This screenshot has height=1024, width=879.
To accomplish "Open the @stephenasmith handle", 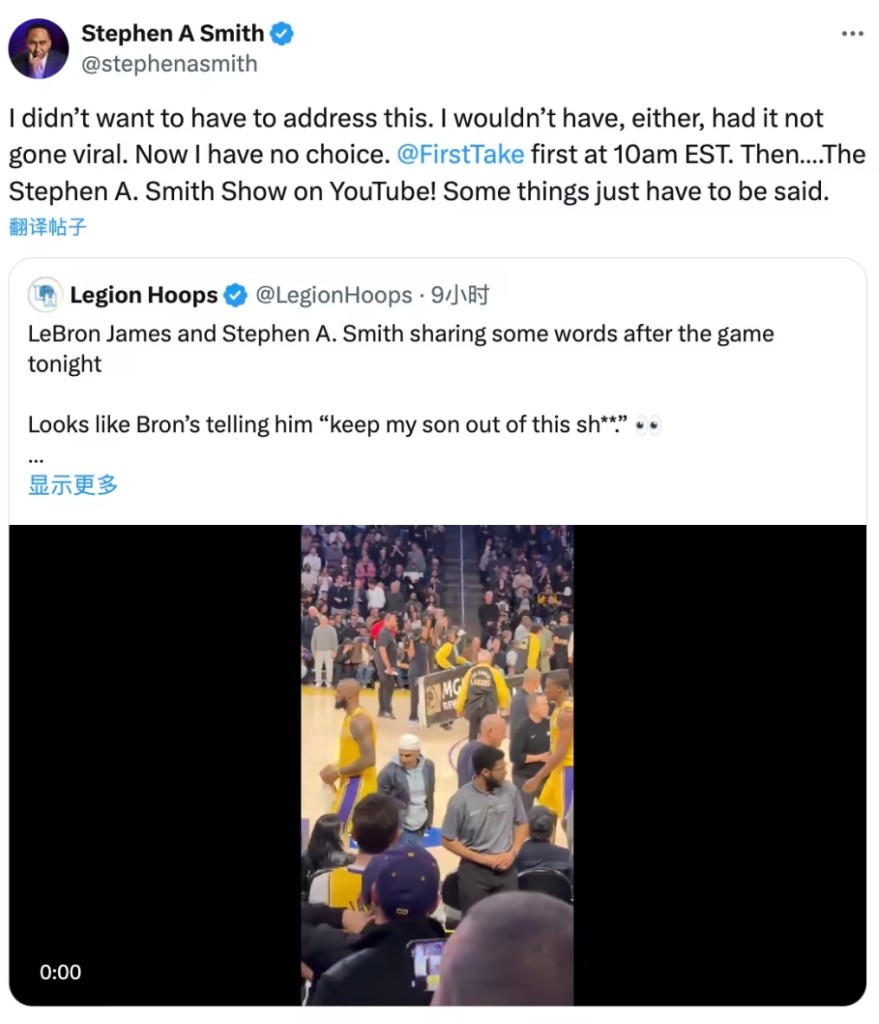I will point(169,64).
